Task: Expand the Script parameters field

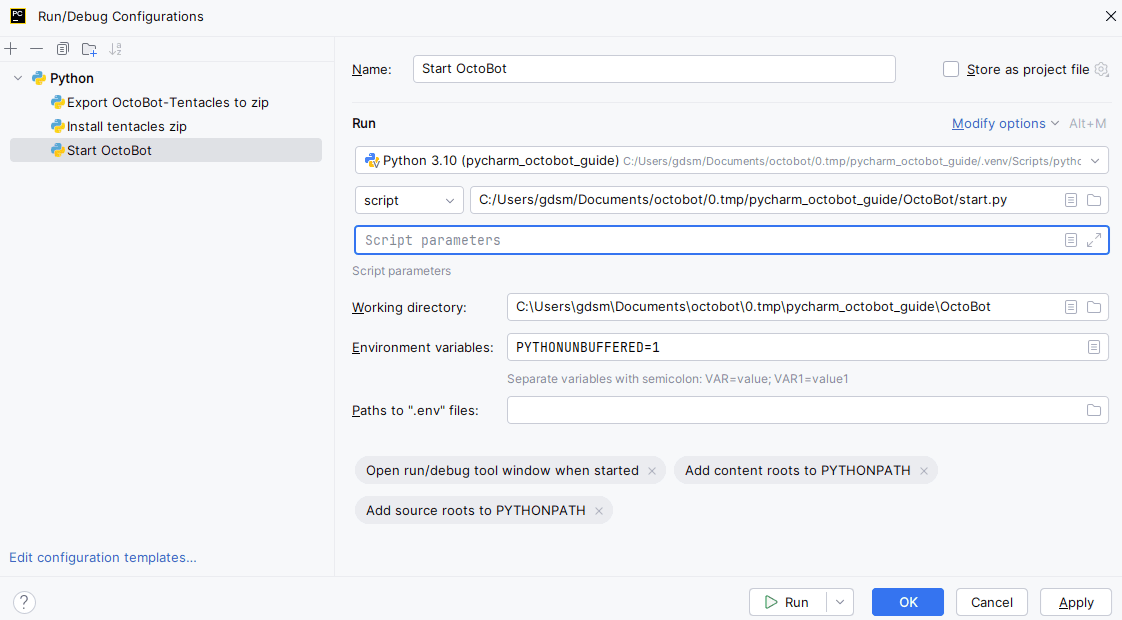Action: coord(1094,241)
